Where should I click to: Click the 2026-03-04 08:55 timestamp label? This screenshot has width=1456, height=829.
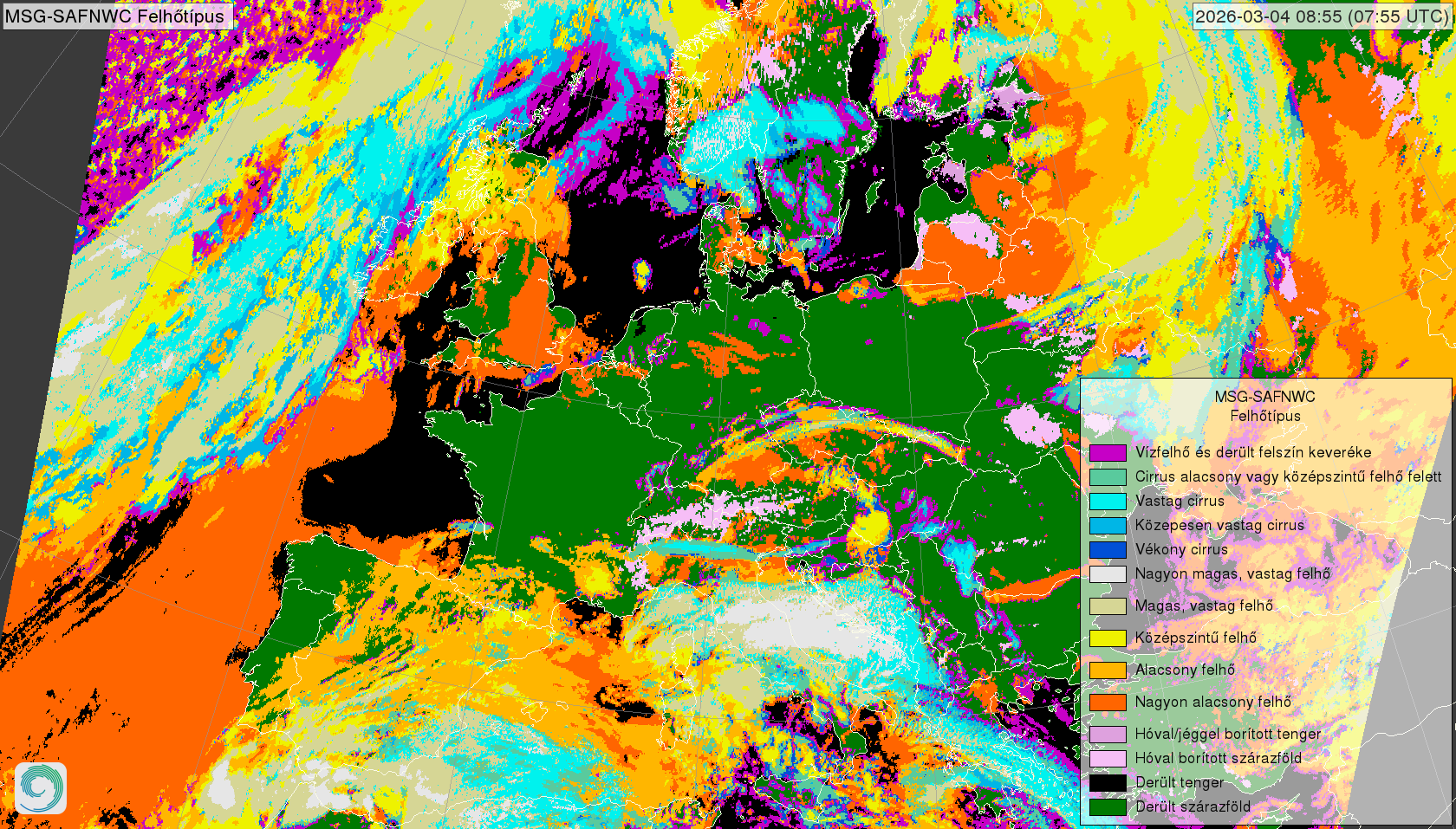click(x=1321, y=16)
